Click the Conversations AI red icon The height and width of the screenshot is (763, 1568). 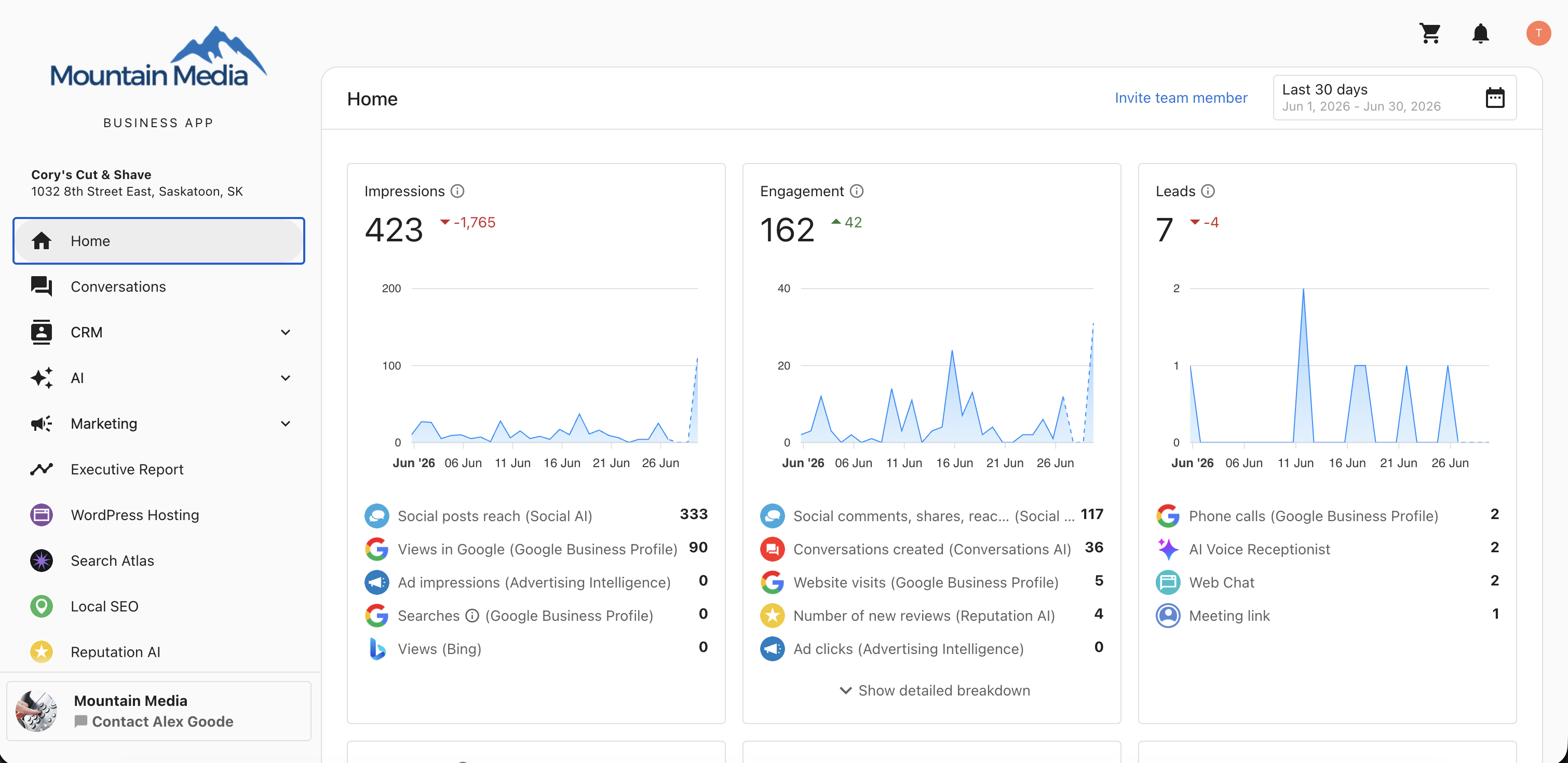773,550
